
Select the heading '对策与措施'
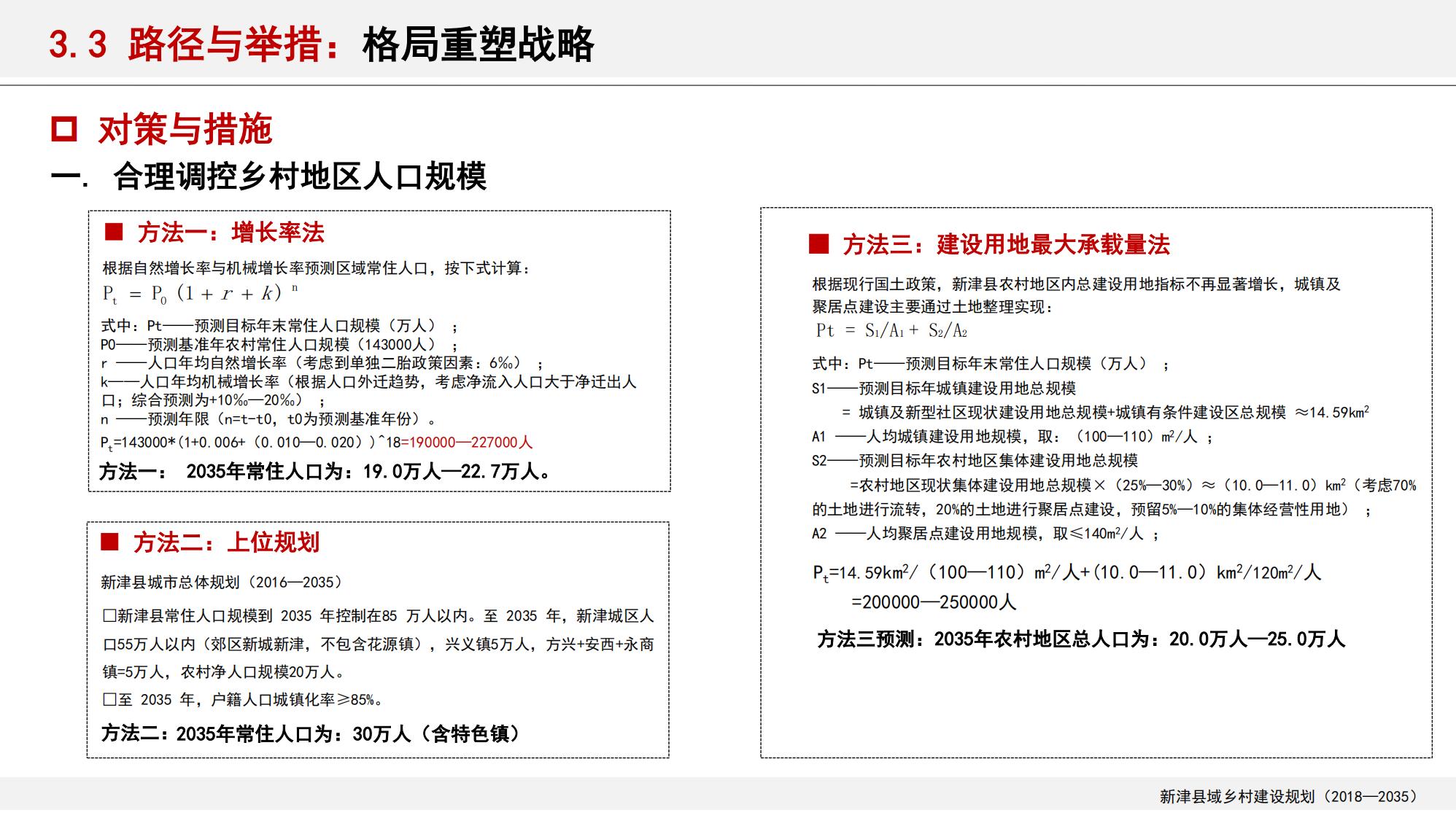click(x=185, y=130)
